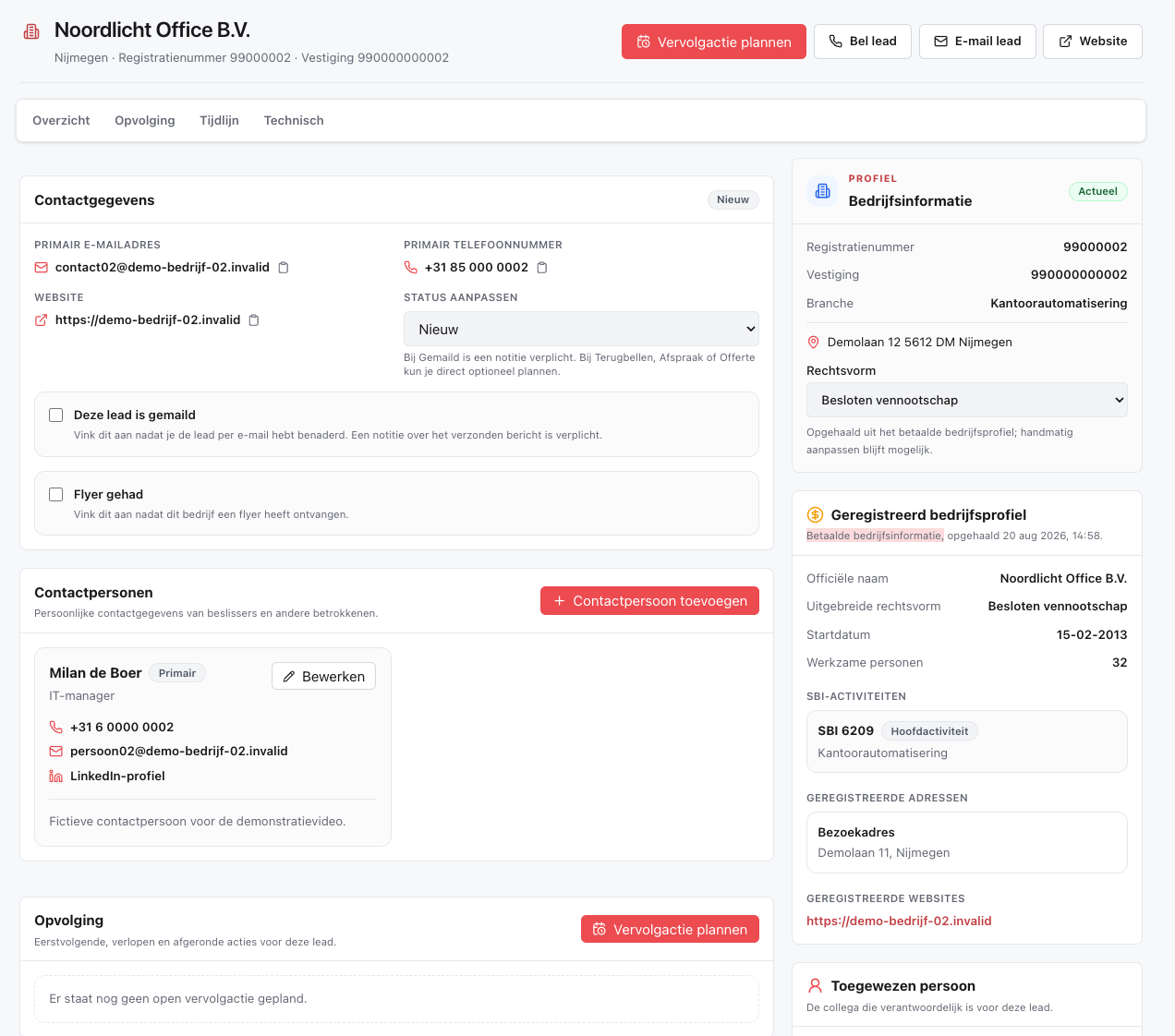Image resolution: width=1175 pixels, height=1036 pixels.
Task: Click Milan de Boer's phone +31 6 0000 0002
Action: pos(122,728)
